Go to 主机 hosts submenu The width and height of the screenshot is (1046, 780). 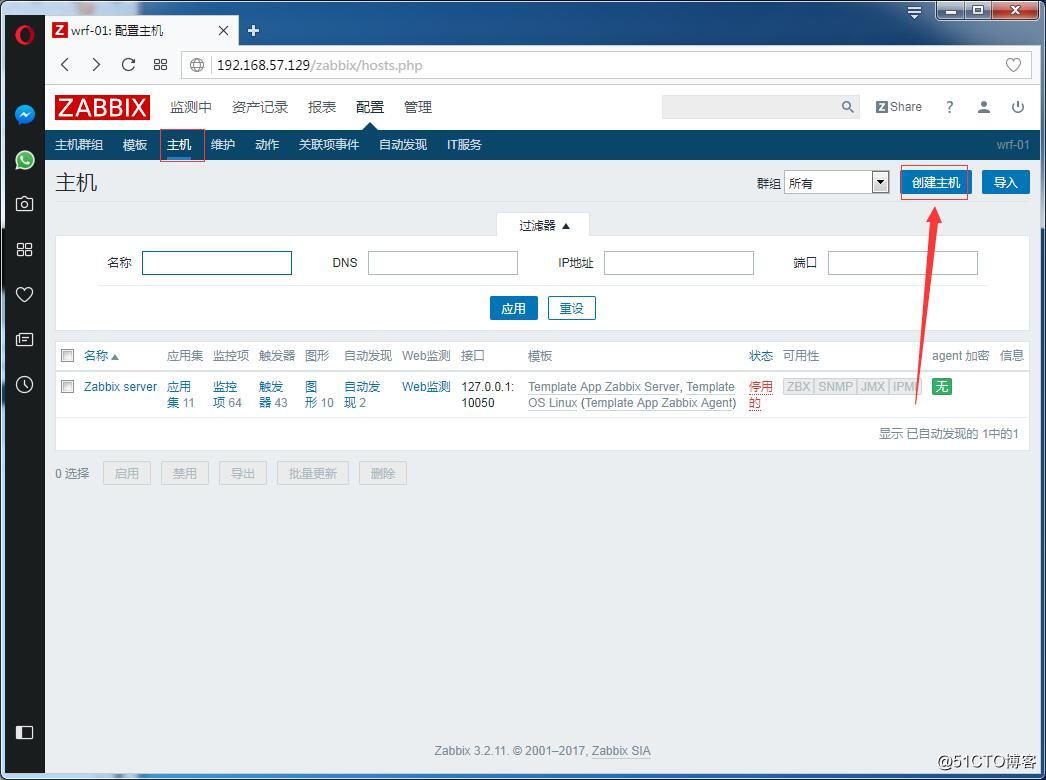point(179,145)
